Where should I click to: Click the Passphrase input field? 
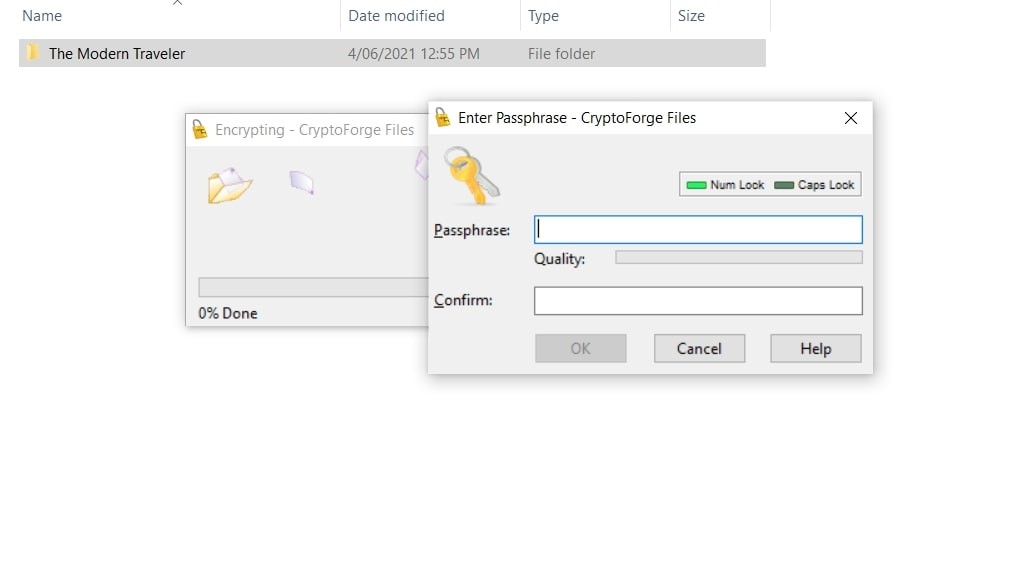[698, 229]
